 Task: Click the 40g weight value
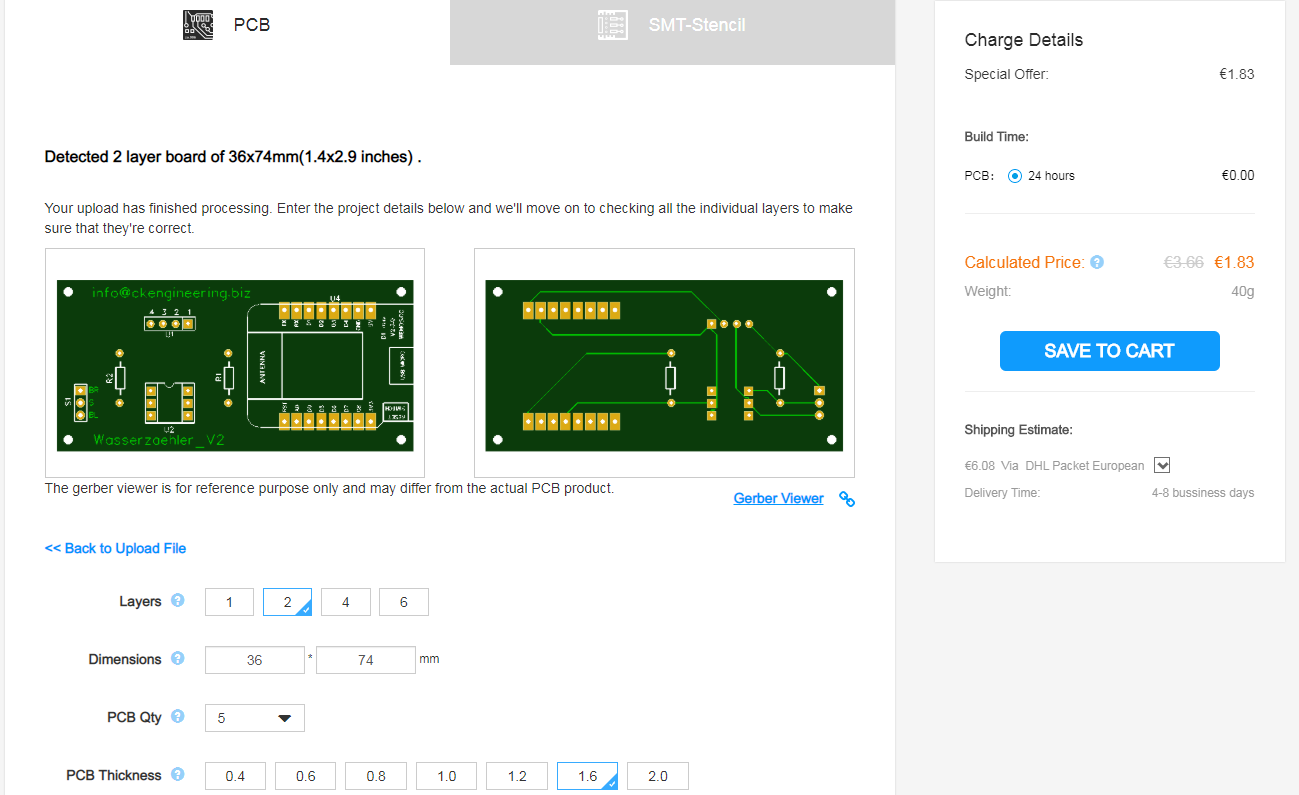[x=1243, y=291]
